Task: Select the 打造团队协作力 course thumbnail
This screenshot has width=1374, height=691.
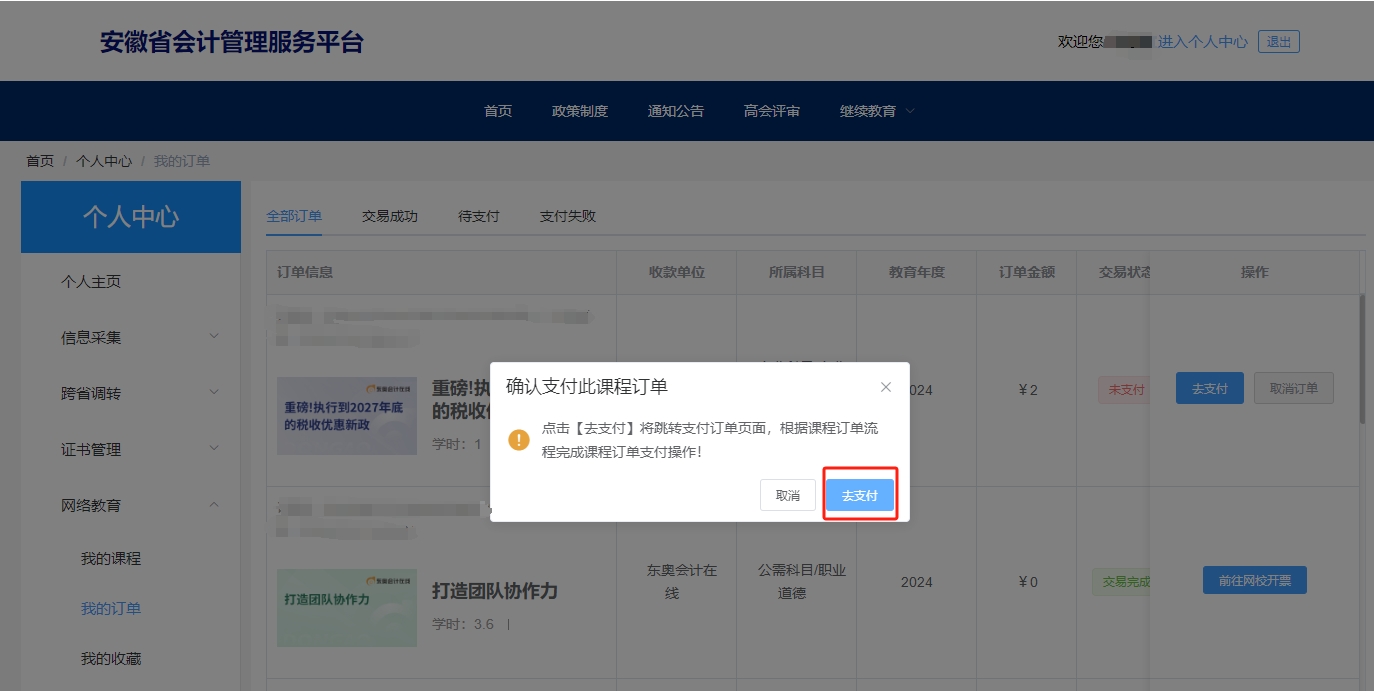Action: point(346,608)
